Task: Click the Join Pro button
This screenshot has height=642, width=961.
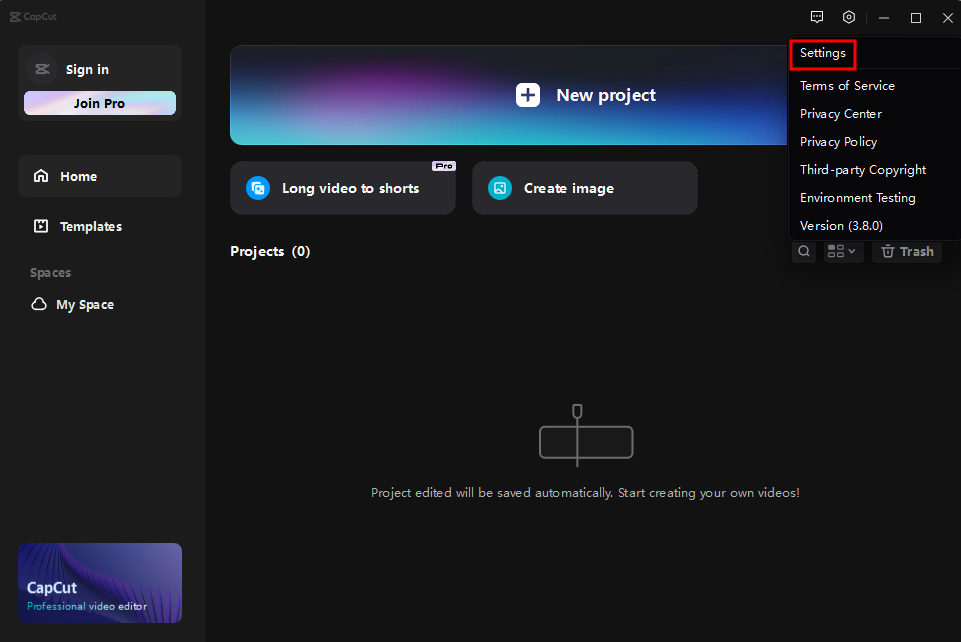Action: tap(100, 103)
